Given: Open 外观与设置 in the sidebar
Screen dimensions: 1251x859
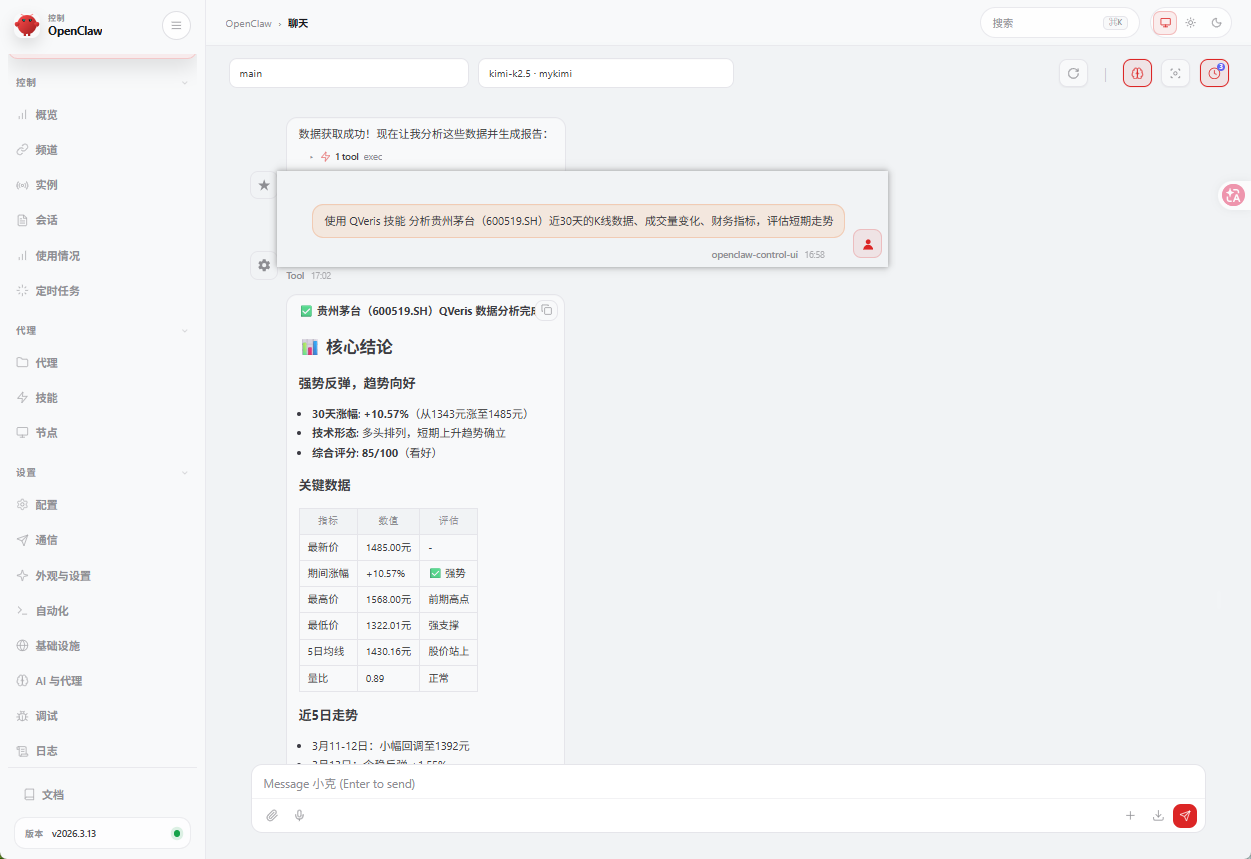Looking at the screenshot, I should (102, 576).
